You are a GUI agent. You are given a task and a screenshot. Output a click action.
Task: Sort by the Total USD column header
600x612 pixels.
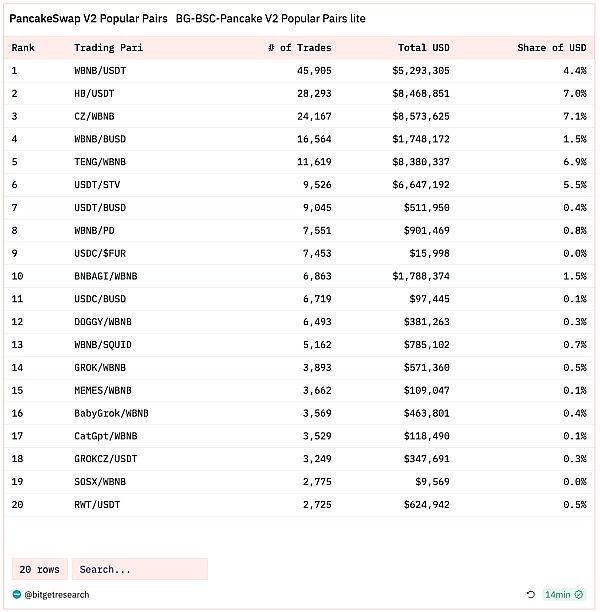pyautogui.click(x=424, y=47)
